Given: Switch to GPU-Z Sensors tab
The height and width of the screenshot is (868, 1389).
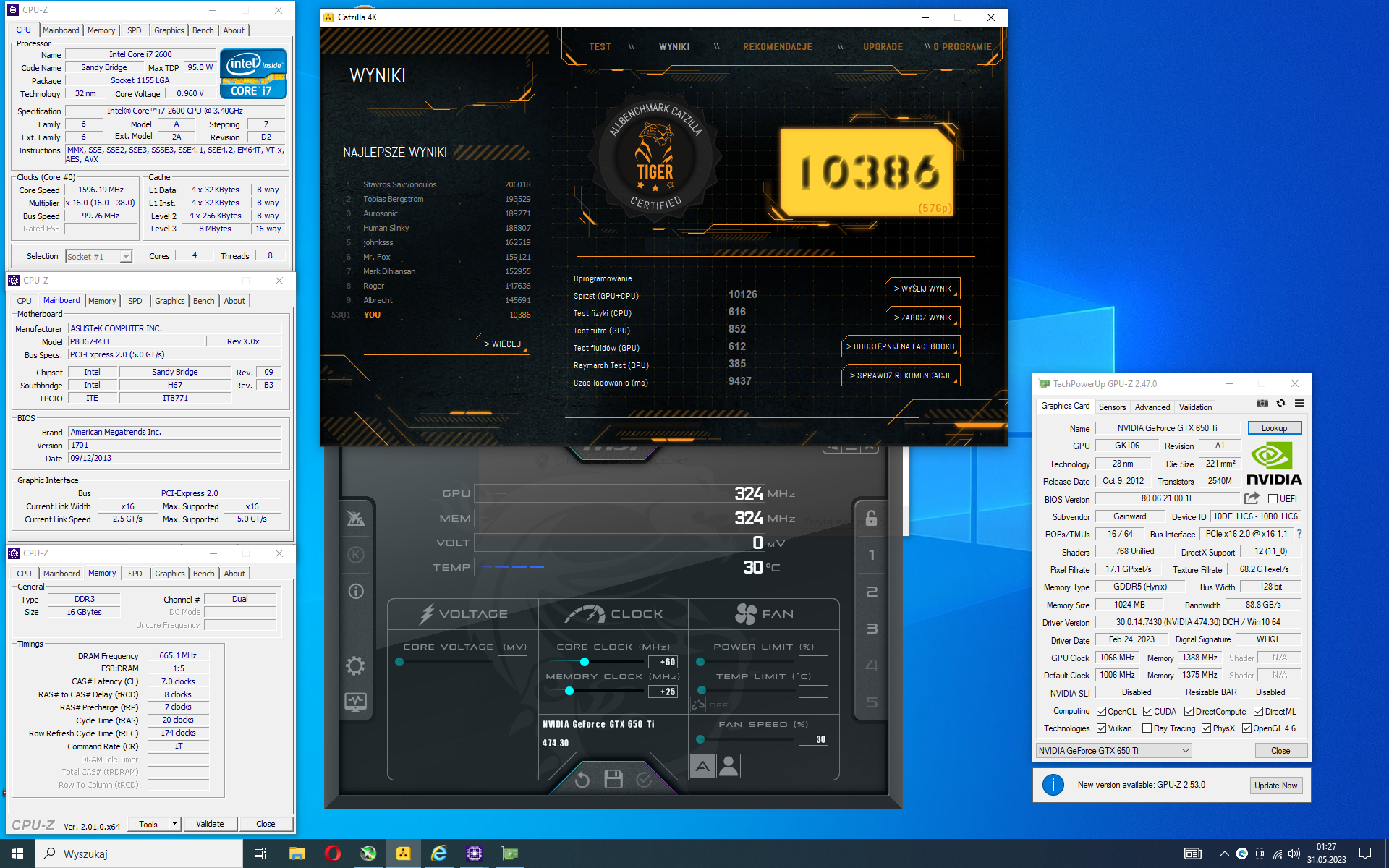Looking at the screenshot, I should (1112, 407).
